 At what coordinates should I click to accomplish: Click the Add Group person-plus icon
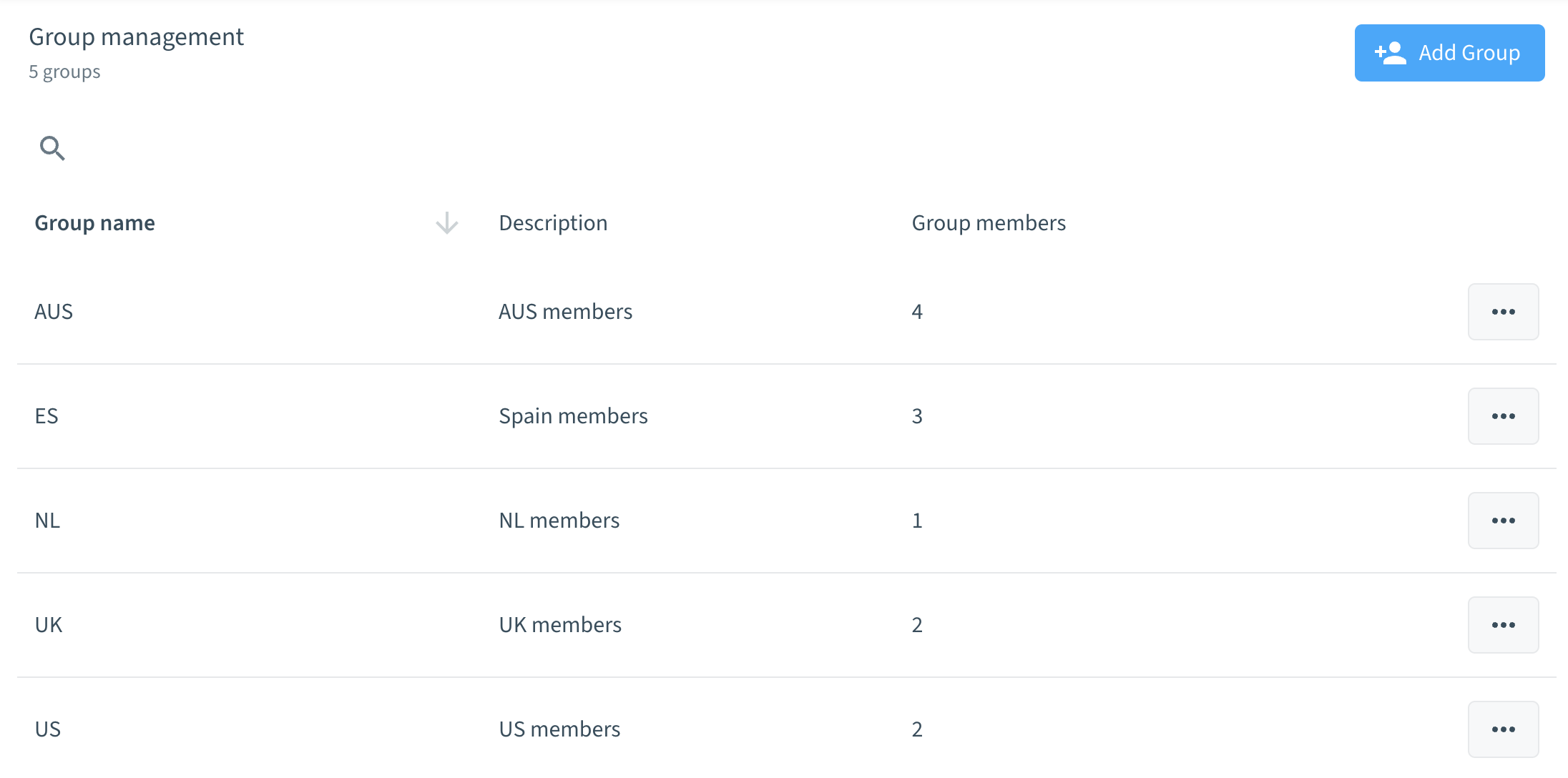[x=1391, y=51]
